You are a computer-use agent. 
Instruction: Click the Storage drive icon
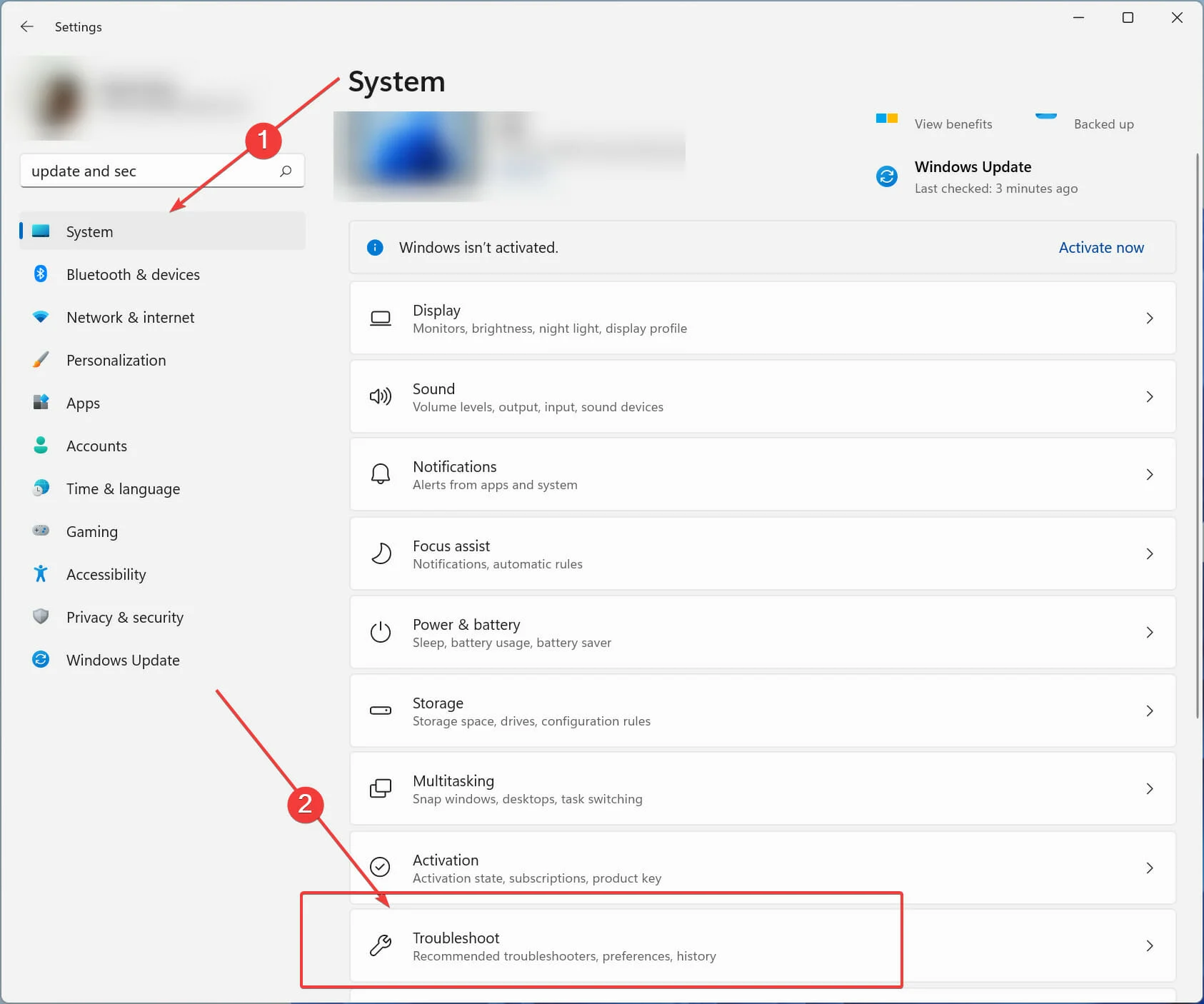(381, 711)
